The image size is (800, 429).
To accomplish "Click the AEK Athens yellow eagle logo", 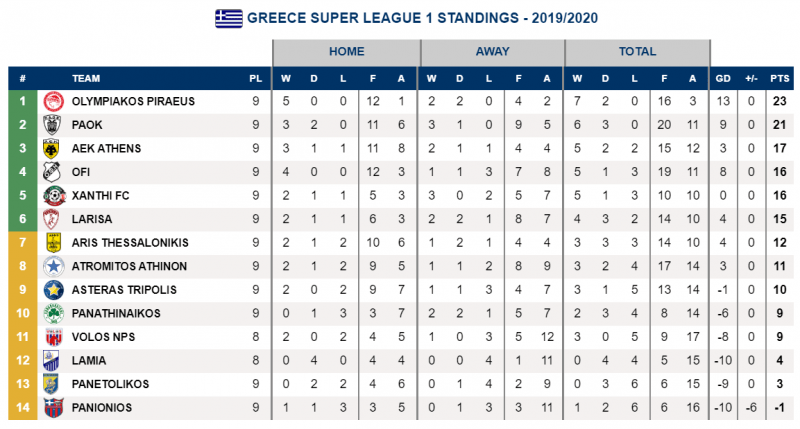I will 53,148.
